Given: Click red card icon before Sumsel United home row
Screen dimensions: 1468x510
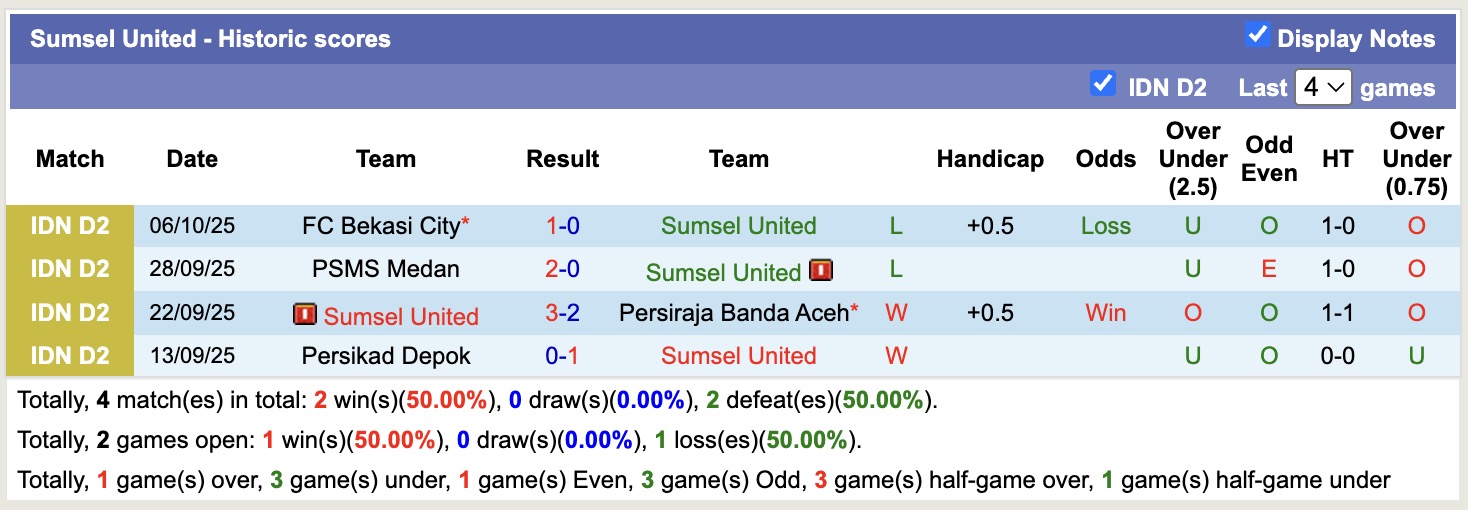Looking at the screenshot, I should coord(305,315).
